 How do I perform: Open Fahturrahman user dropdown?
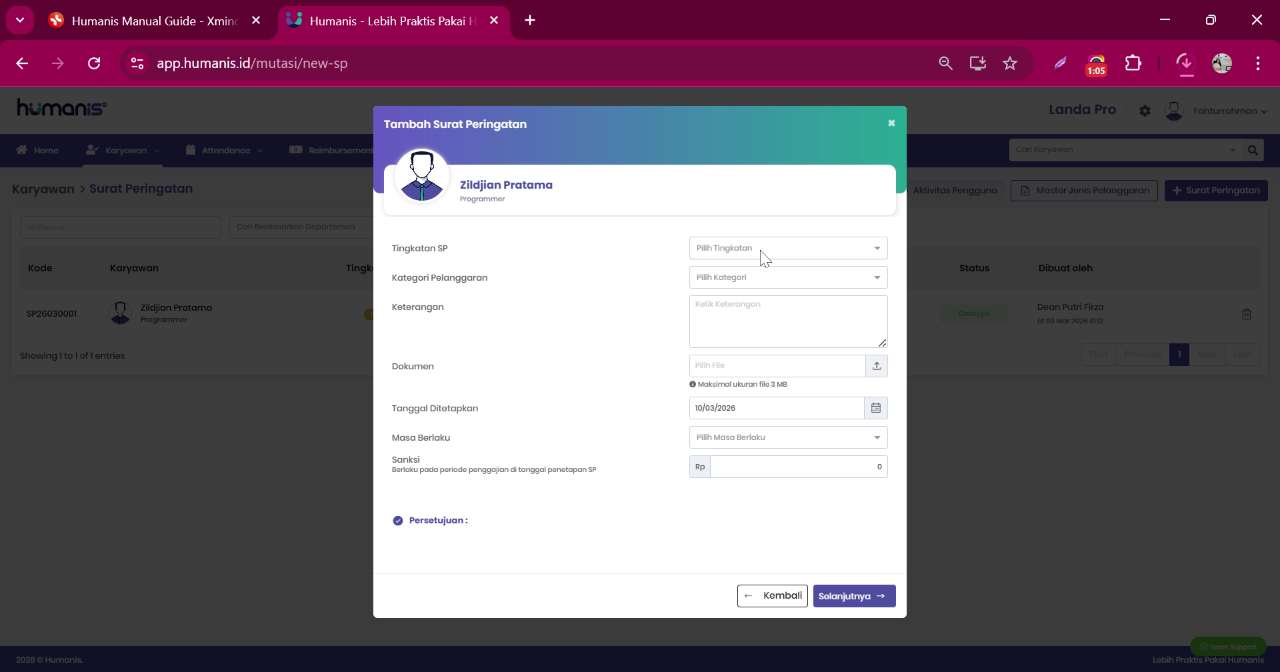coord(1217,111)
